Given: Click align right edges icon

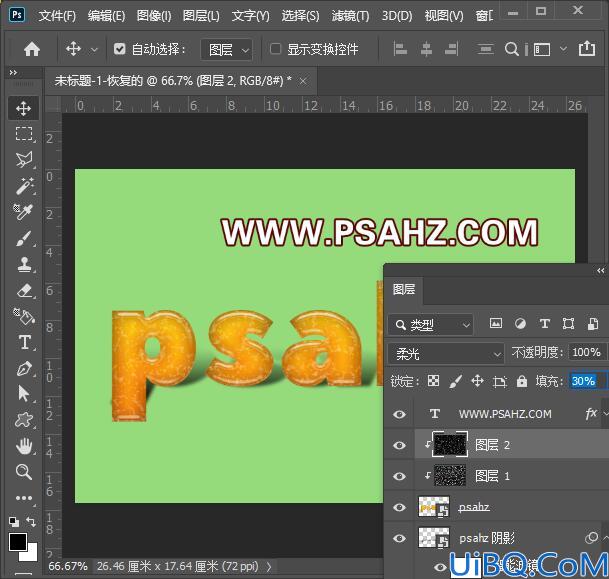Looking at the screenshot, I should tap(451, 49).
